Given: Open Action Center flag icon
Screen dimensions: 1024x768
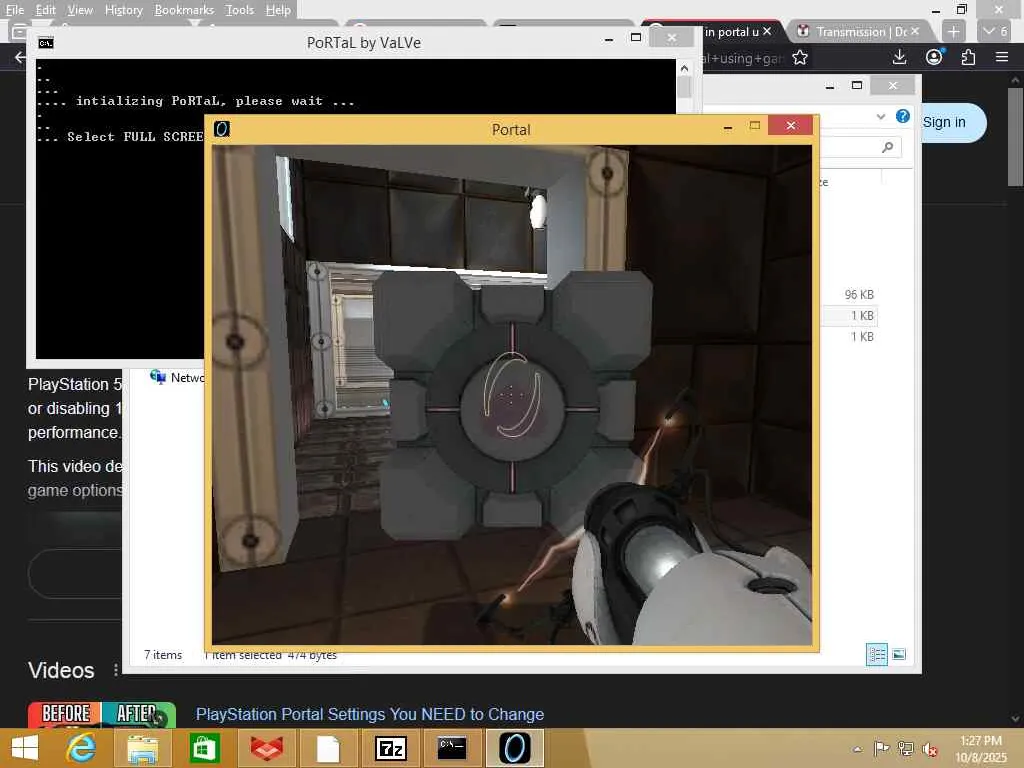Looking at the screenshot, I should coord(881,749).
